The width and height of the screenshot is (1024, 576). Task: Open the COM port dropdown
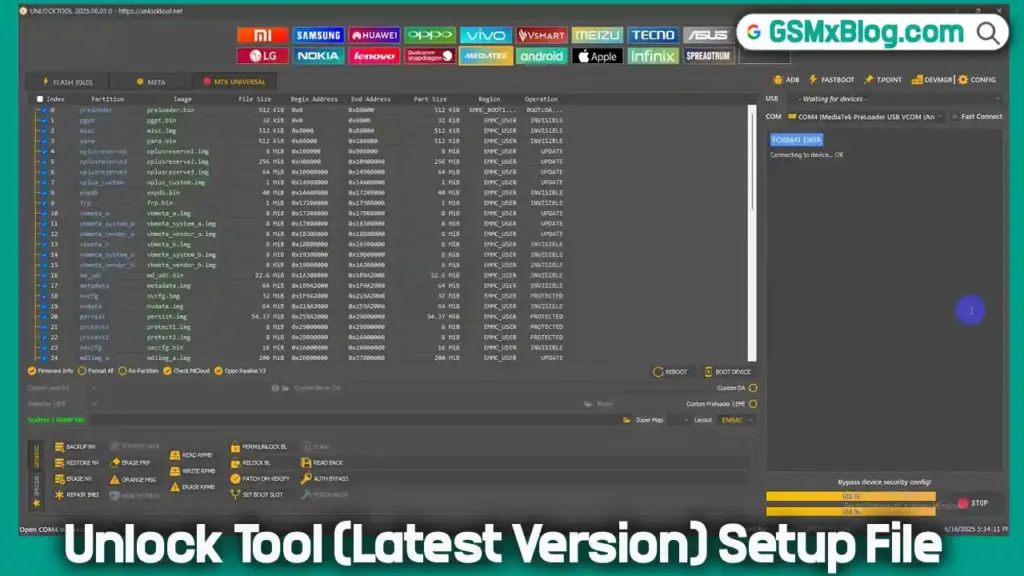pyautogui.click(x=865, y=117)
